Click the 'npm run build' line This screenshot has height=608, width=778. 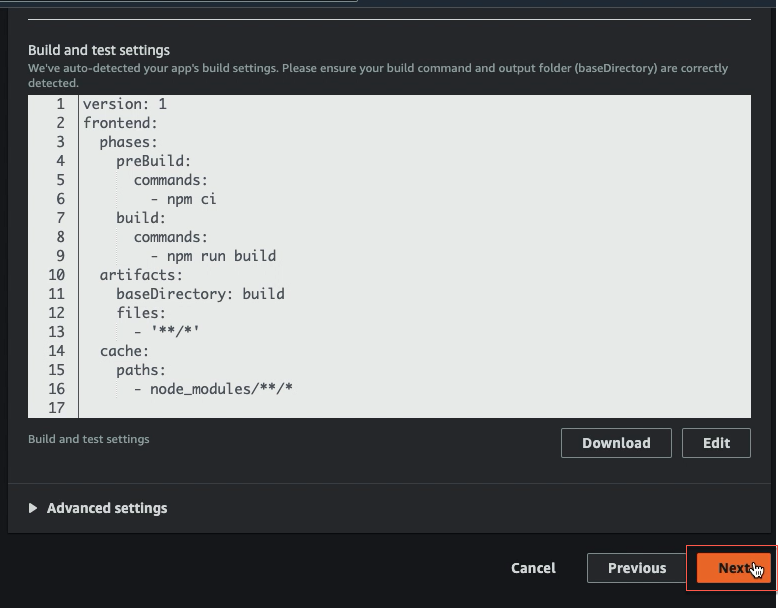(x=213, y=256)
